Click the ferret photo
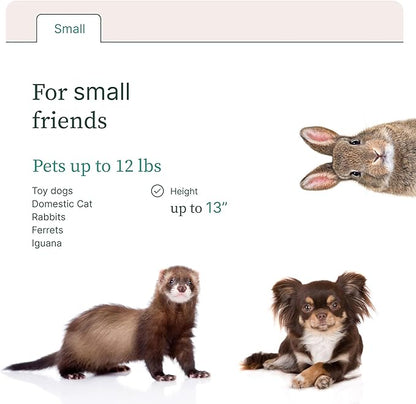 (107, 323)
